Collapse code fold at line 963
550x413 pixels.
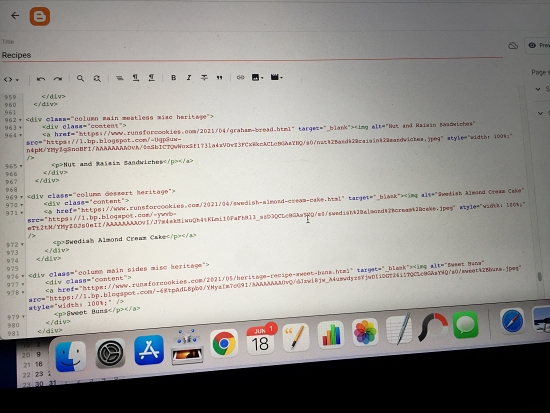coord(20,128)
